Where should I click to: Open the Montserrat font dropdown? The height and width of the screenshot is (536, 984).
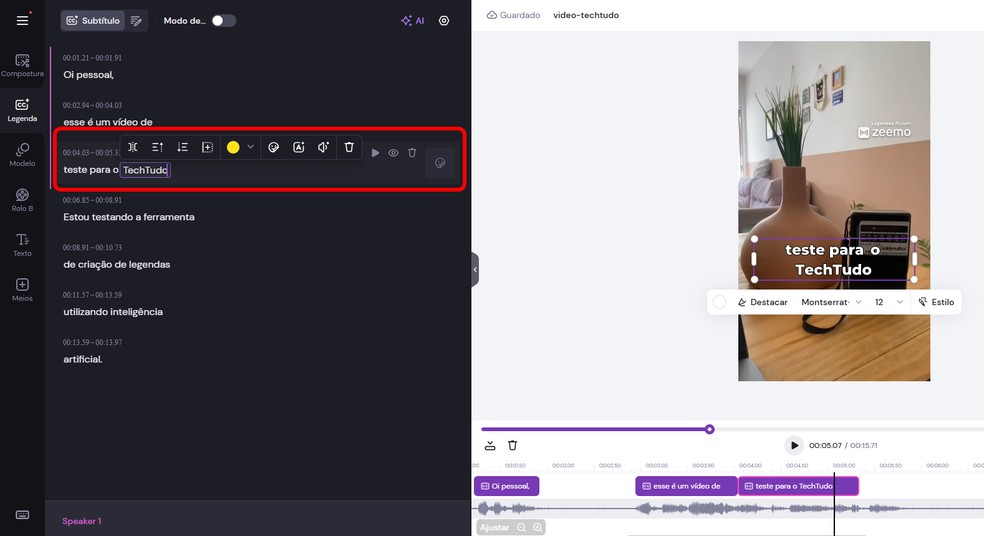click(832, 302)
